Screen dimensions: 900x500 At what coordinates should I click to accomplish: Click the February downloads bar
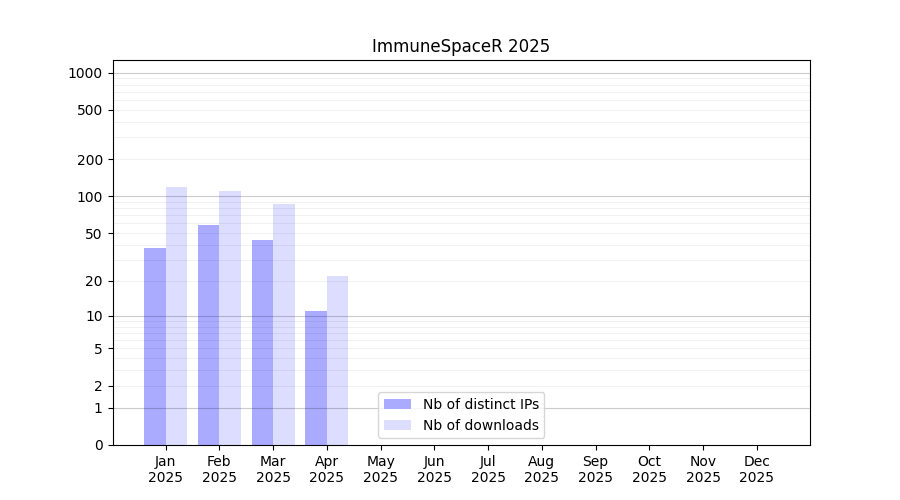point(230,318)
